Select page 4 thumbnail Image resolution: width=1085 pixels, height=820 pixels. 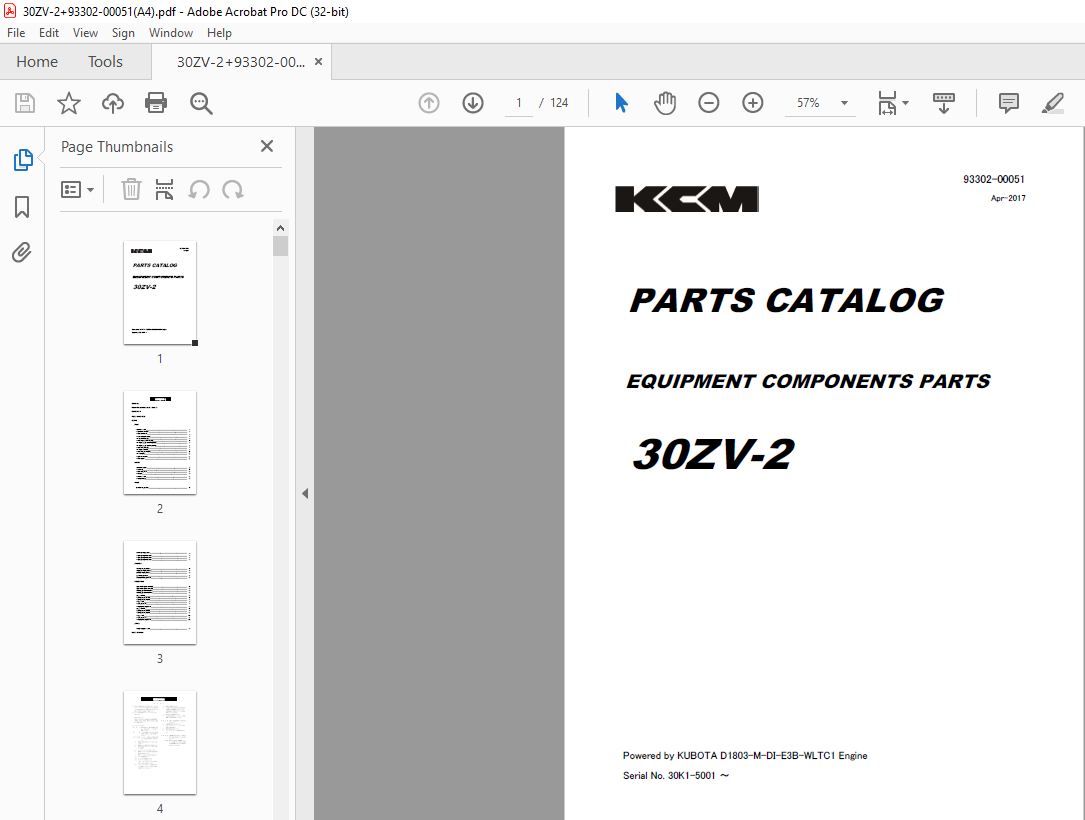point(160,742)
